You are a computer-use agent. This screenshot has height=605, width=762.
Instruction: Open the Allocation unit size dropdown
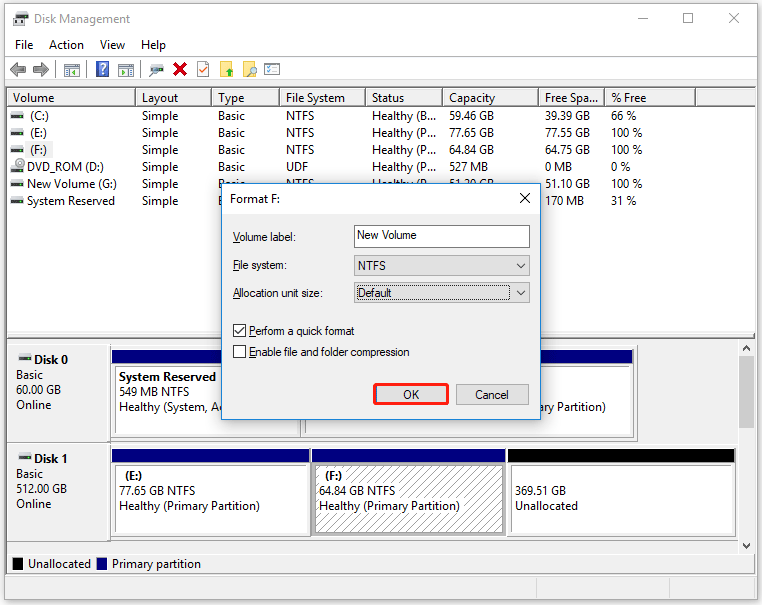442,293
